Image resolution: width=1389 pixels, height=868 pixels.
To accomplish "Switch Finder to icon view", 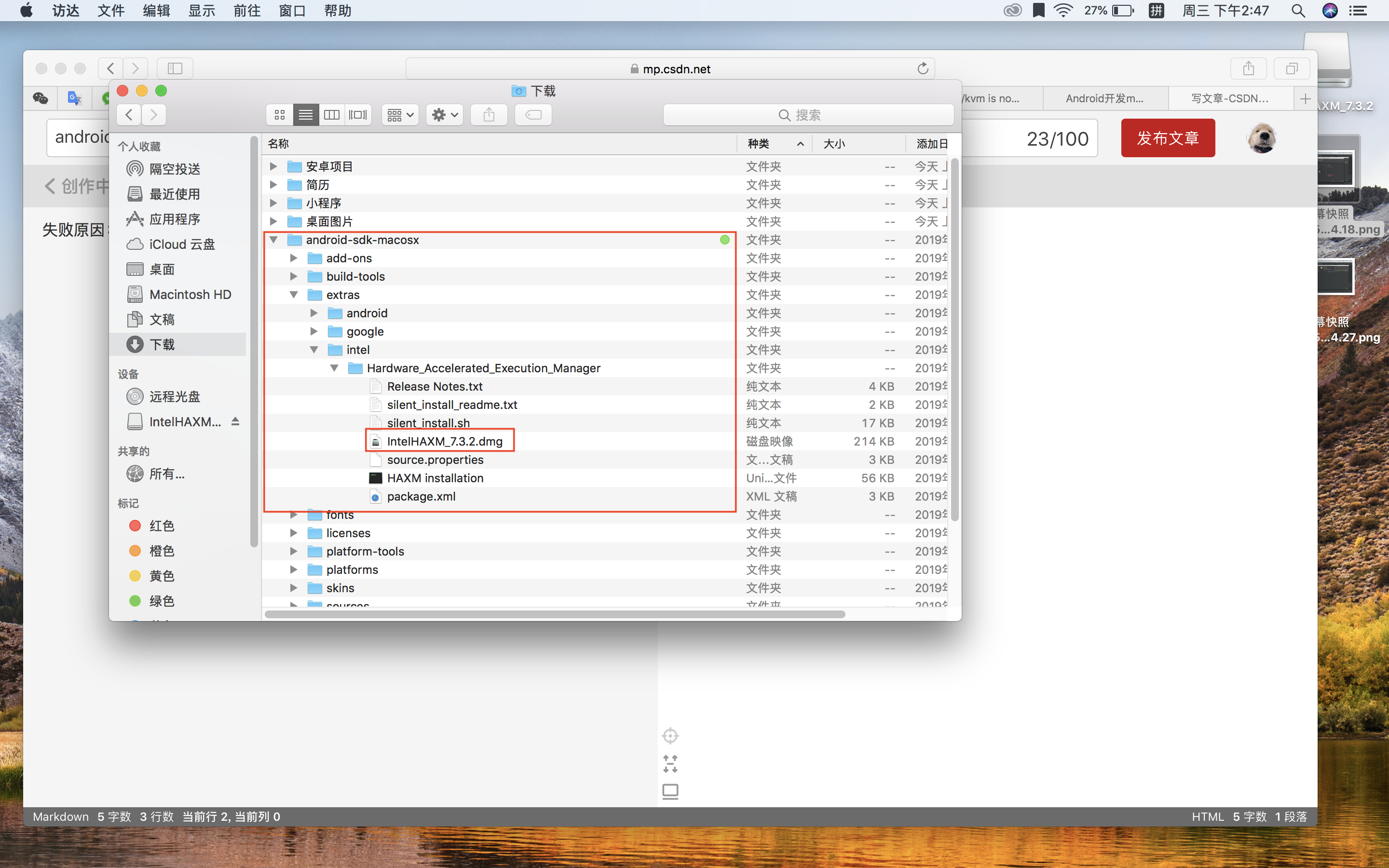I will 280,115.
